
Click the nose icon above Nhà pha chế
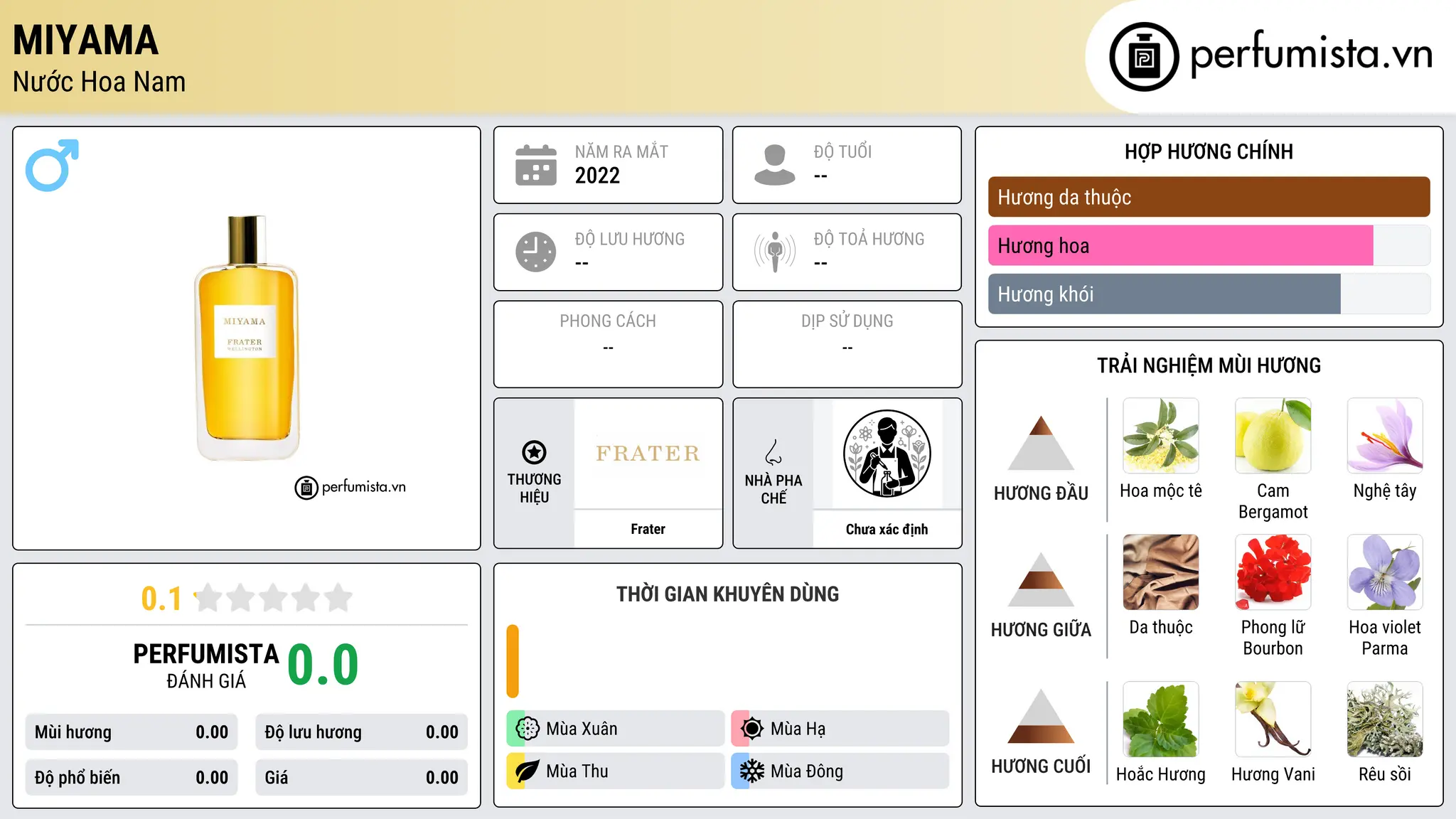pyautogui.click(x=773, y=452)
